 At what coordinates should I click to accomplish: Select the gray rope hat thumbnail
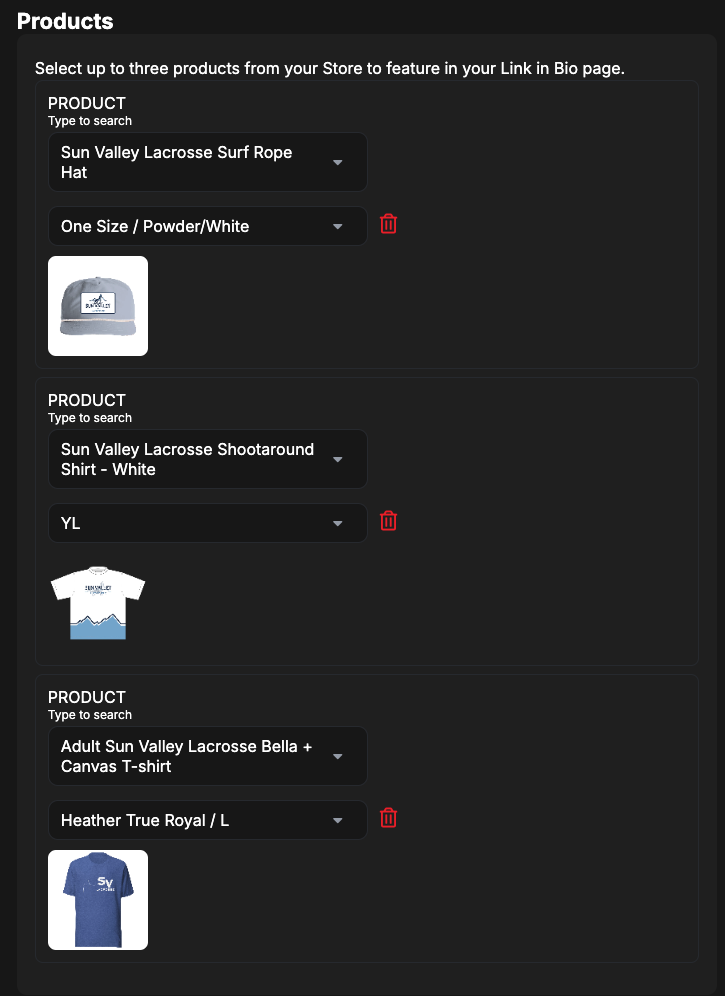98,306
